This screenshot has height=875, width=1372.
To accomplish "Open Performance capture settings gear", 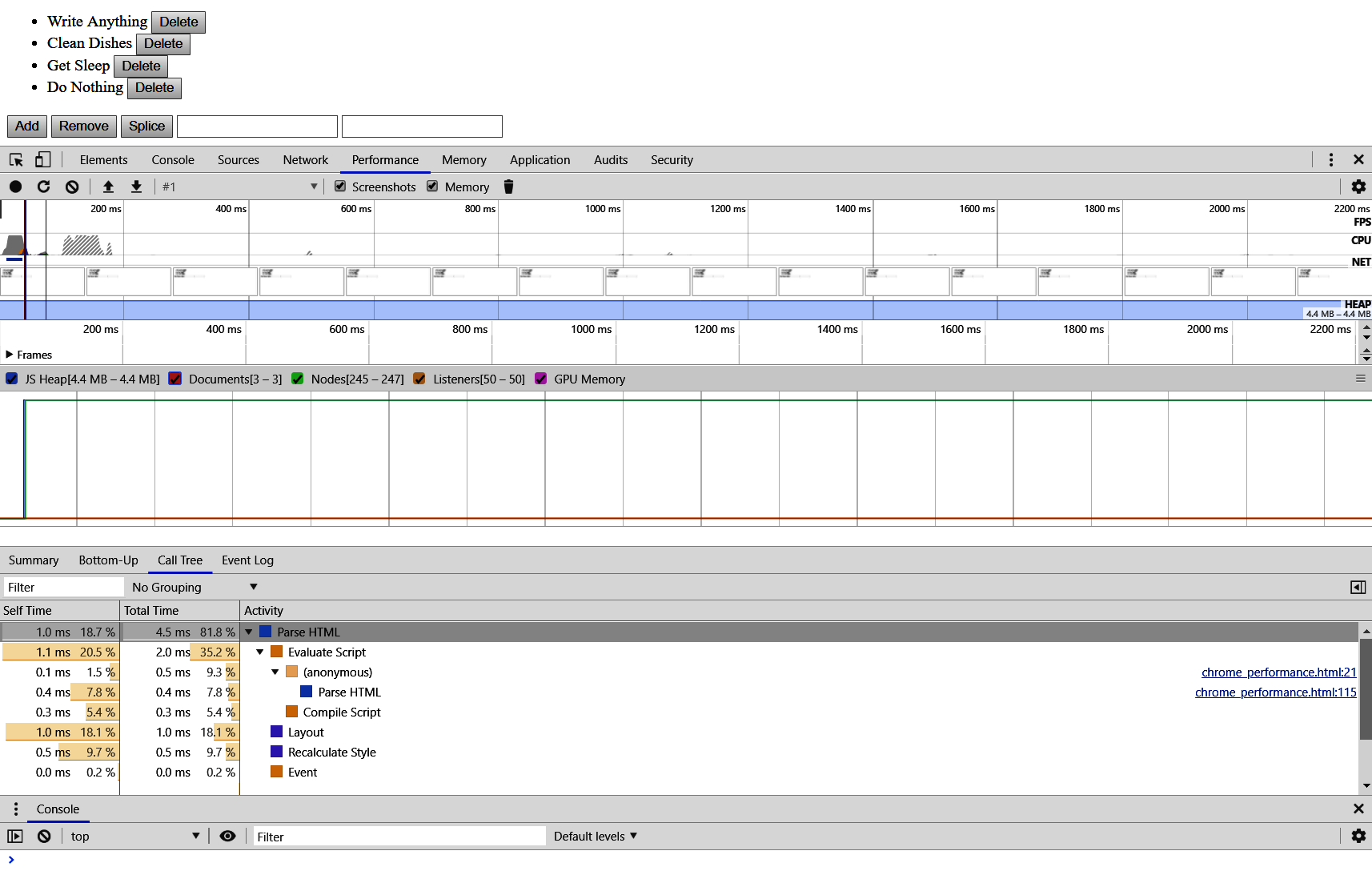I will point(1358,187).
